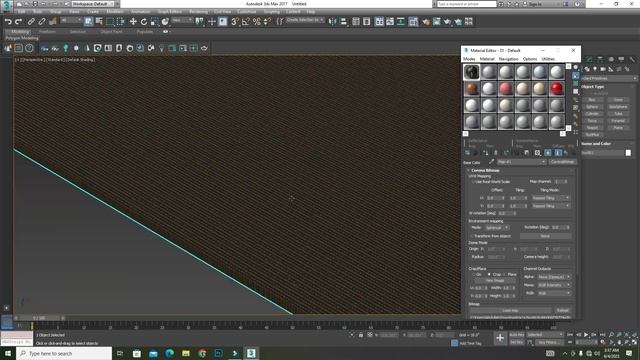The image size is (640, 360).
Task: Click the View Image button
Action: [495, 281]
